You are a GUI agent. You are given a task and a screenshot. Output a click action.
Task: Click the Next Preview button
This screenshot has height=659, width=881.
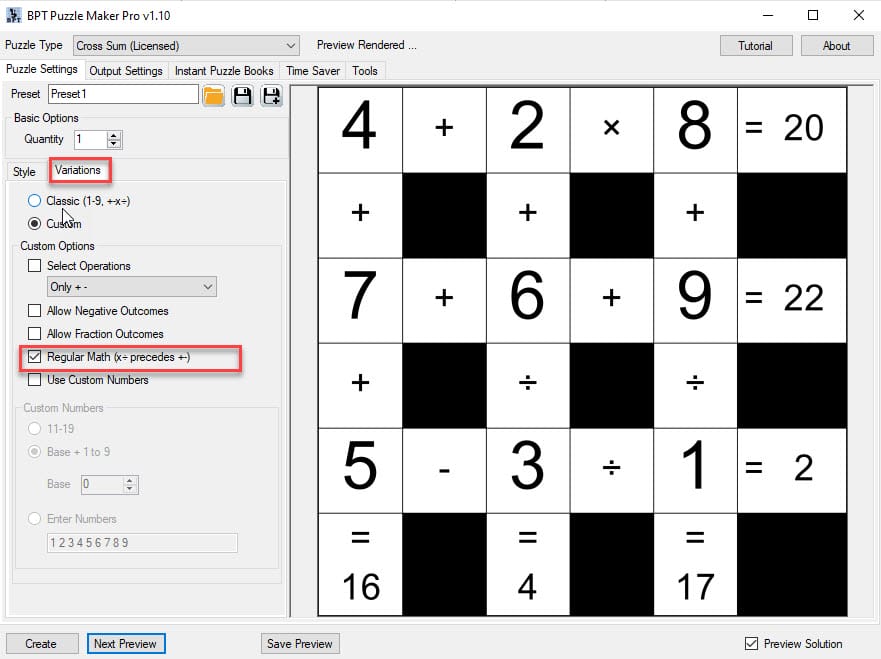(x=126, y=643)
